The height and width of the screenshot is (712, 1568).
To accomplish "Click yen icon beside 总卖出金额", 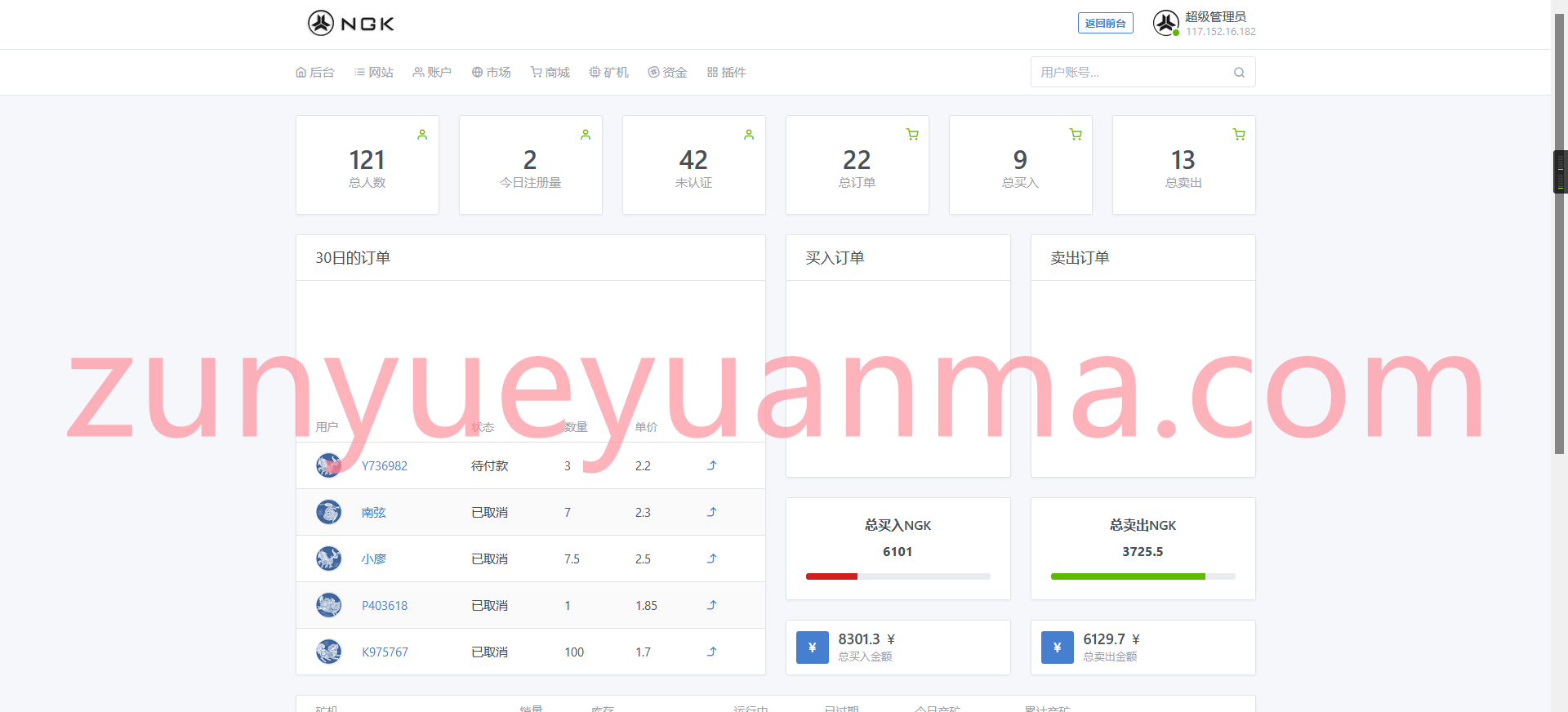I will [1057, 647].
